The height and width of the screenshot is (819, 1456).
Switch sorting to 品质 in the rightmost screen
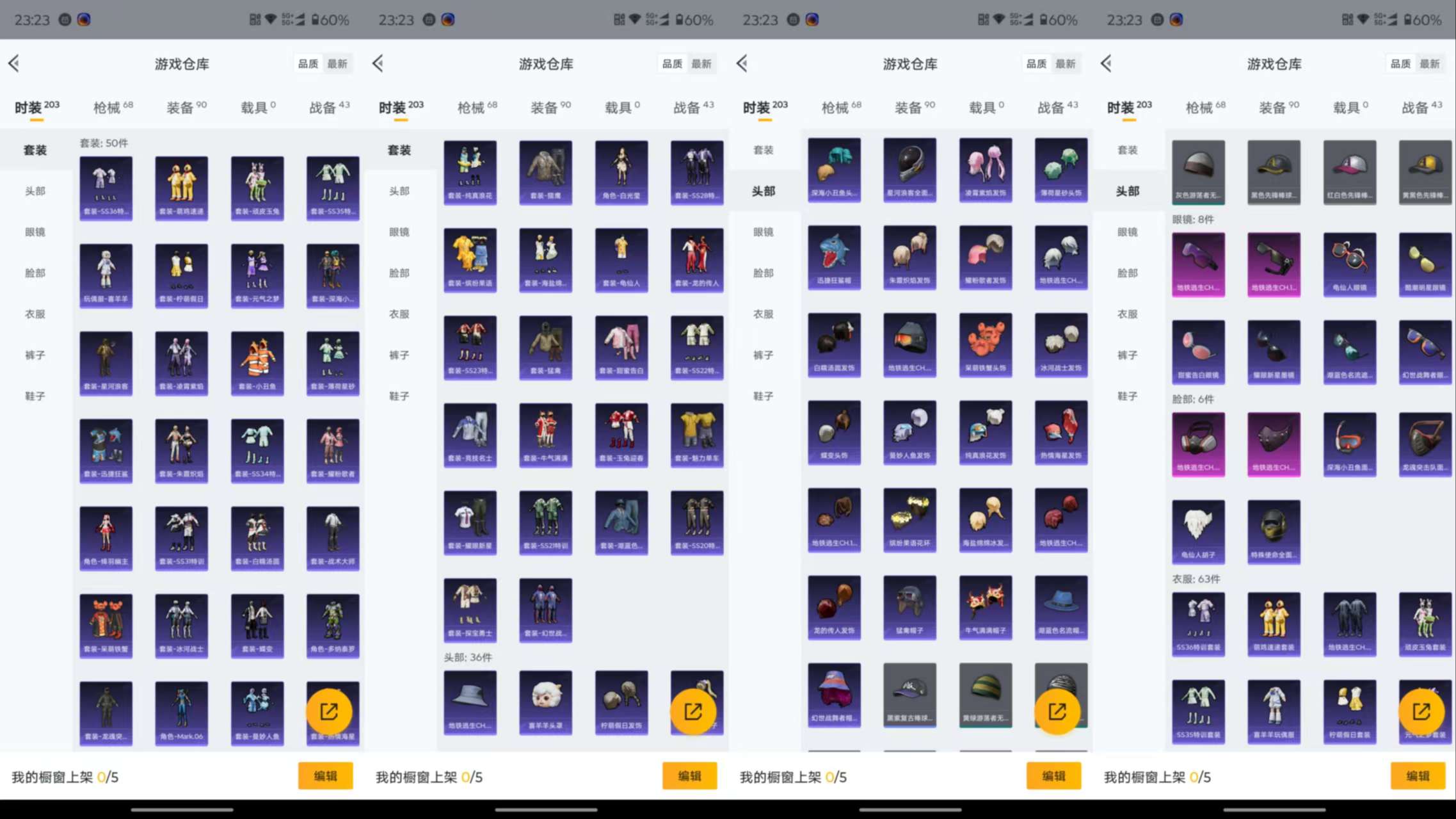1400,64
